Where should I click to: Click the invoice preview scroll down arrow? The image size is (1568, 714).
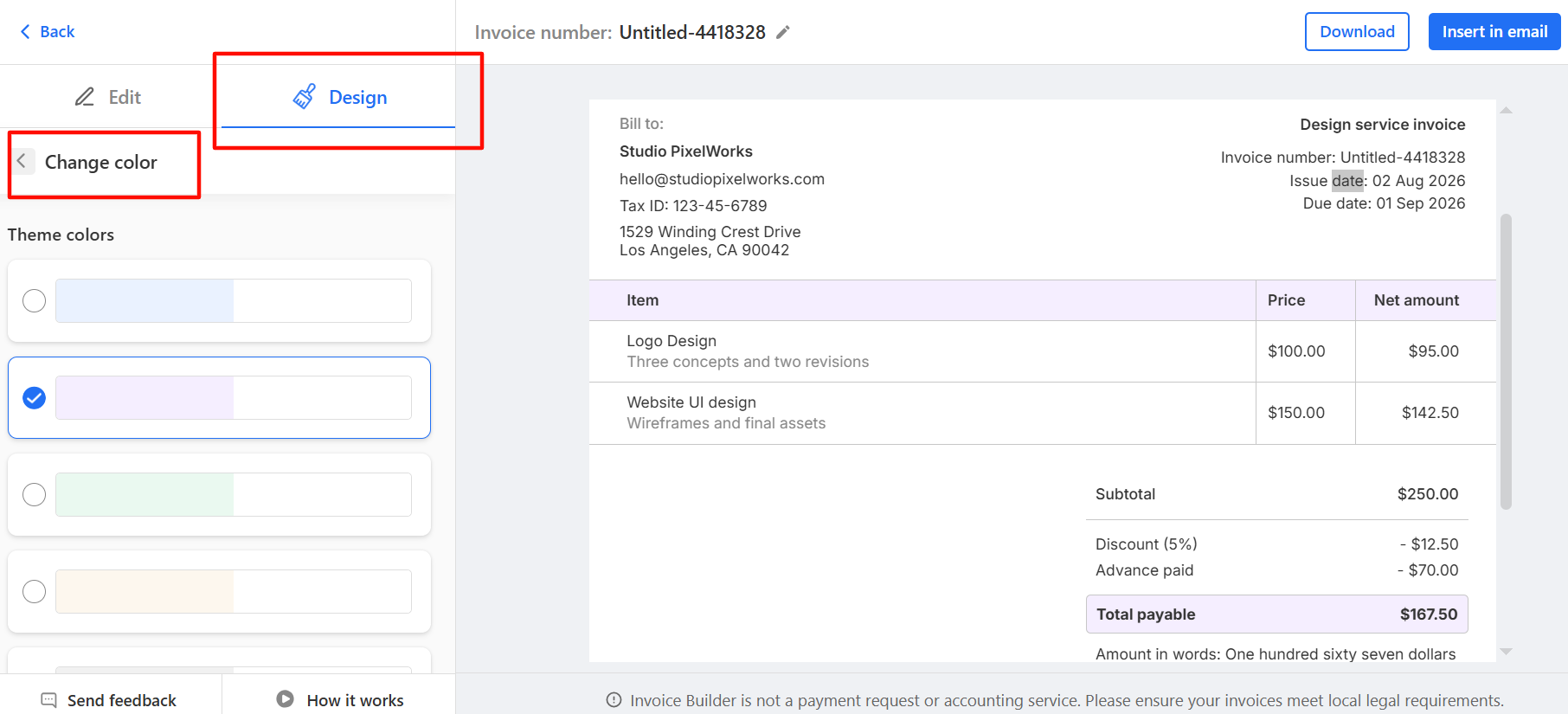click(1506, 651)
